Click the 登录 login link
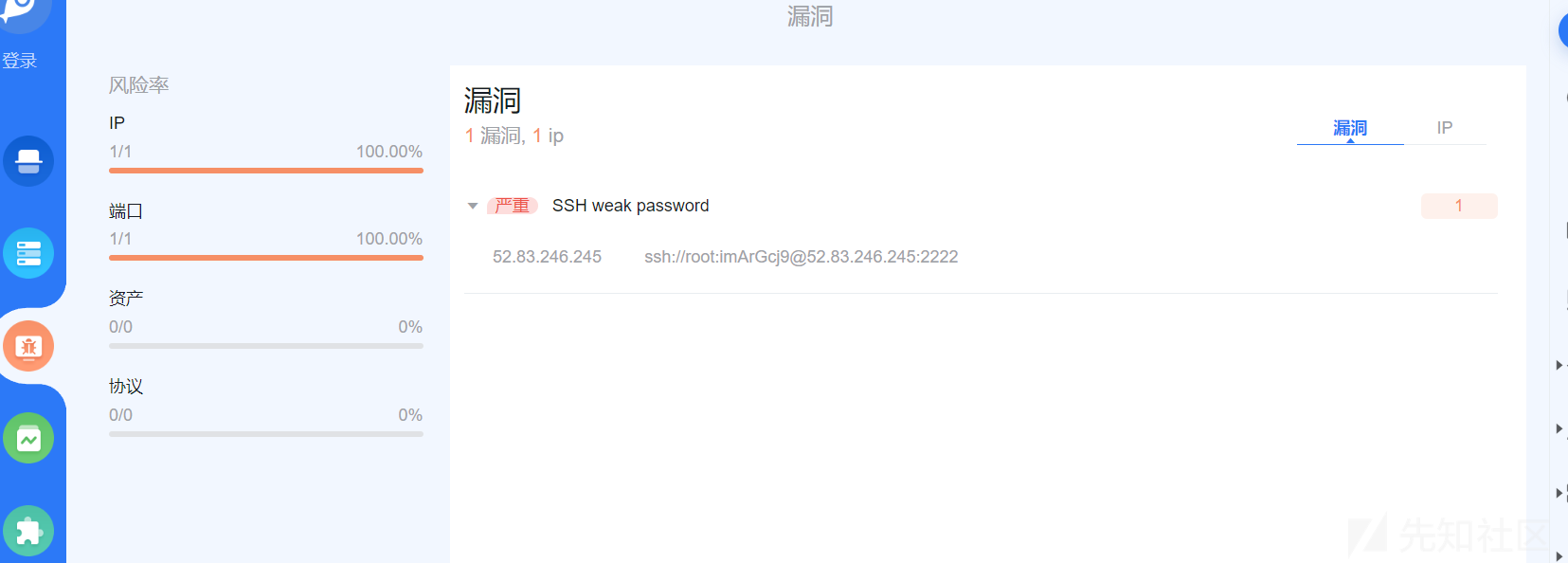 pos(19,61)
